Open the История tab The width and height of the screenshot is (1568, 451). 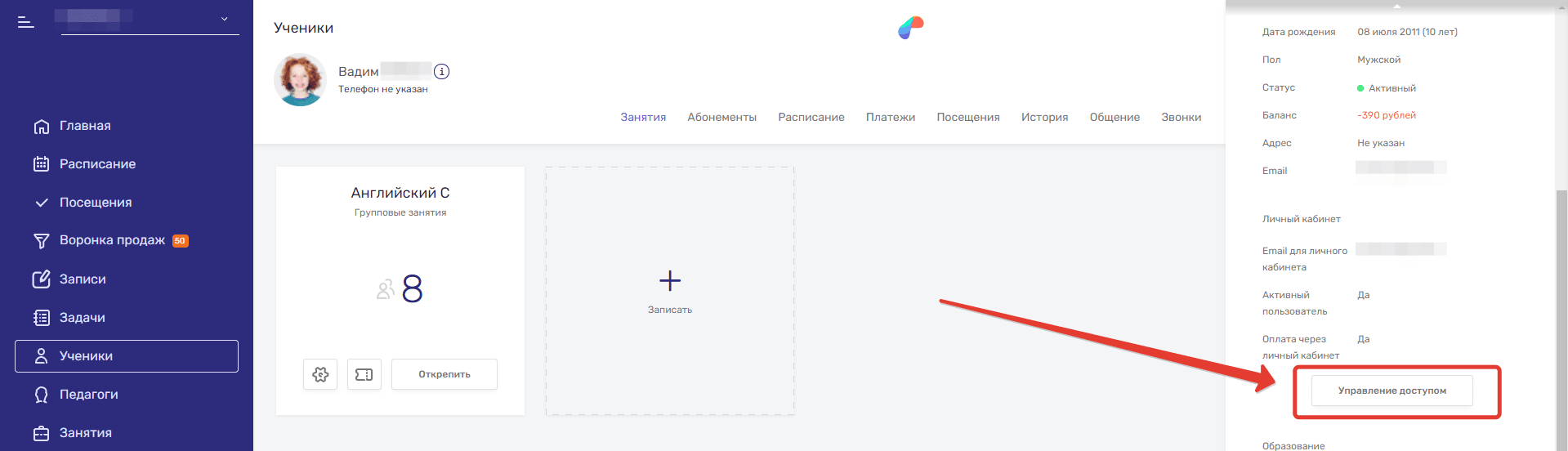point(1044,118)
